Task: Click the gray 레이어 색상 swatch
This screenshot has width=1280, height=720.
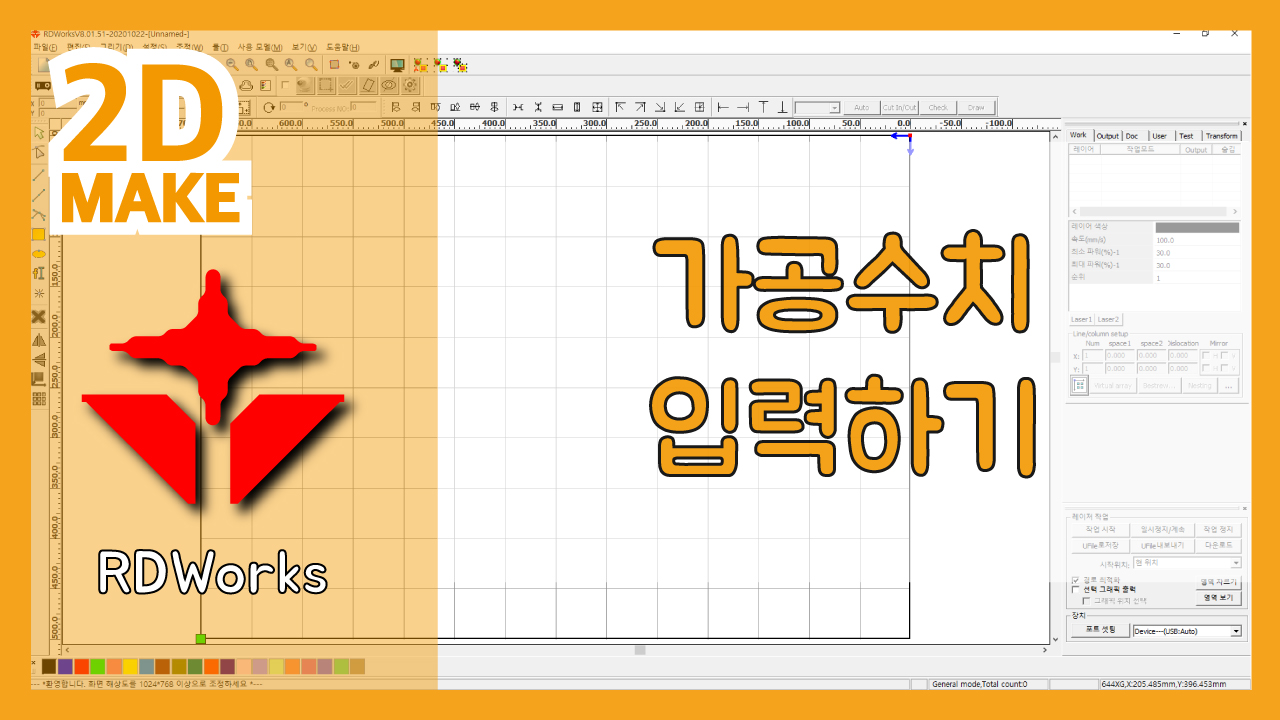Action: click(1197, 228)
